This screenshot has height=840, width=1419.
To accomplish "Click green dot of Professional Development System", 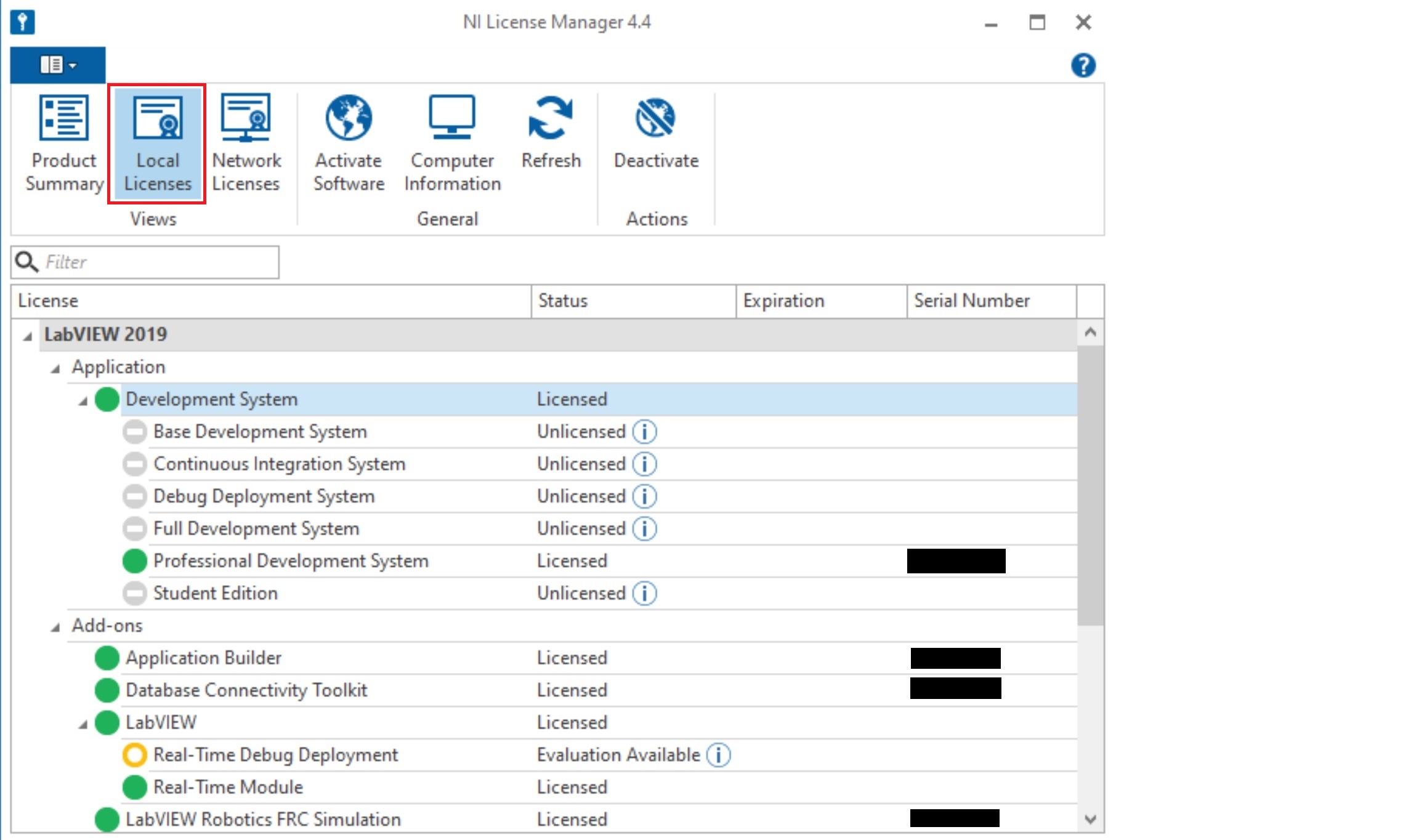I will tap(135, 561).
